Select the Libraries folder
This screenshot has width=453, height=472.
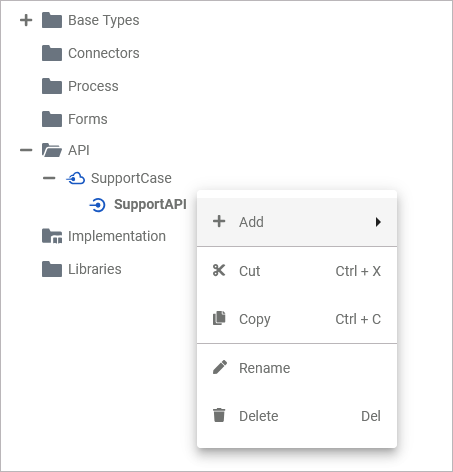tap(82, 269)
